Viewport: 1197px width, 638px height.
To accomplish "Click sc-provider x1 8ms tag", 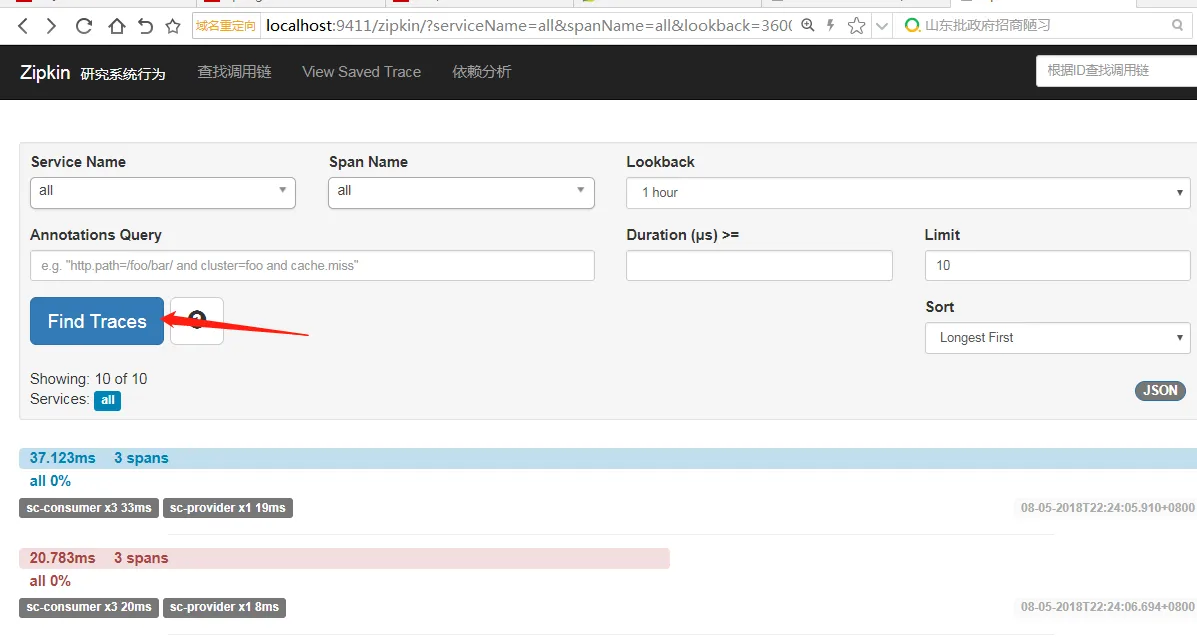I will [x=224, y=607].
